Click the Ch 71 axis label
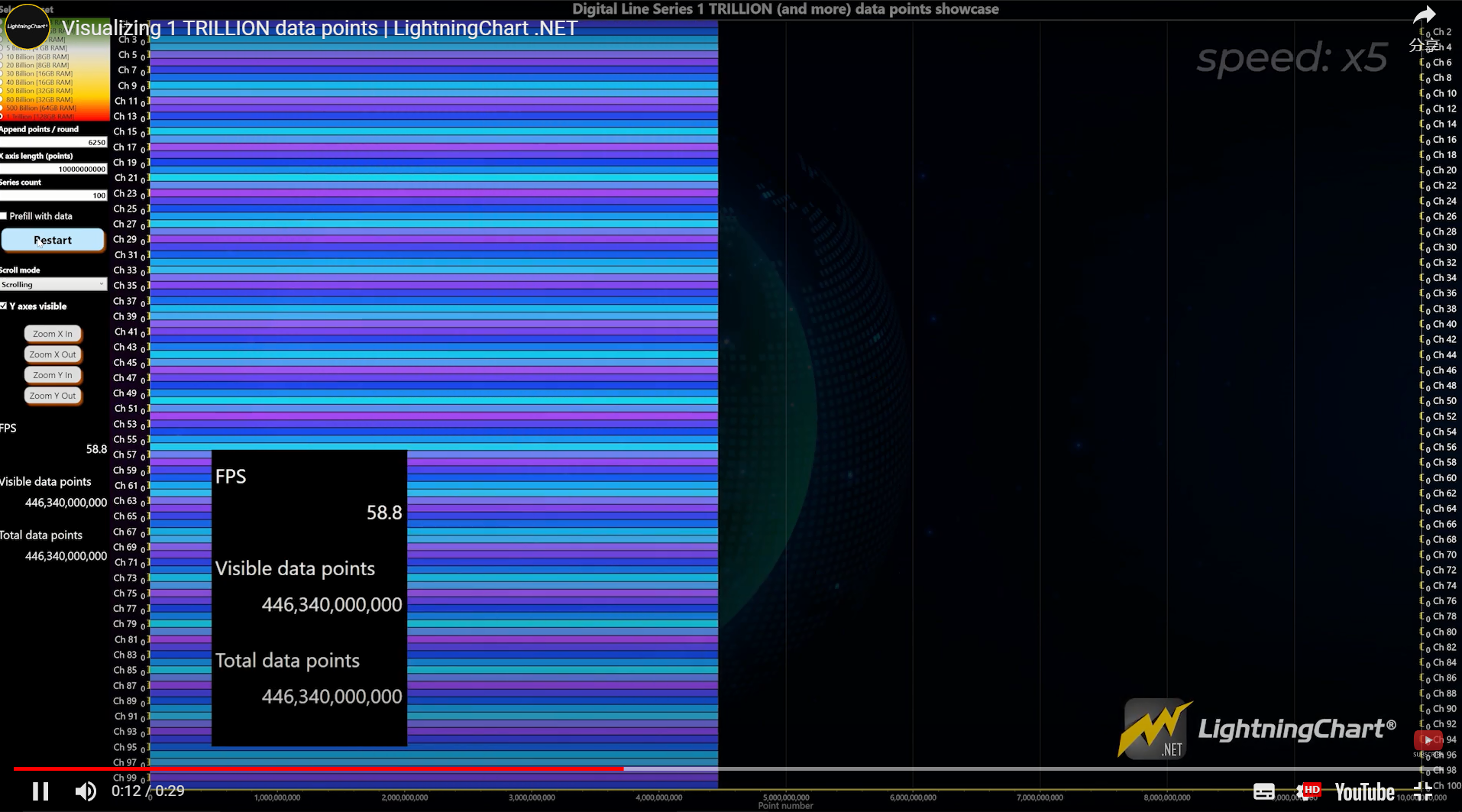The image size is (1462, 812). point(126,562)
